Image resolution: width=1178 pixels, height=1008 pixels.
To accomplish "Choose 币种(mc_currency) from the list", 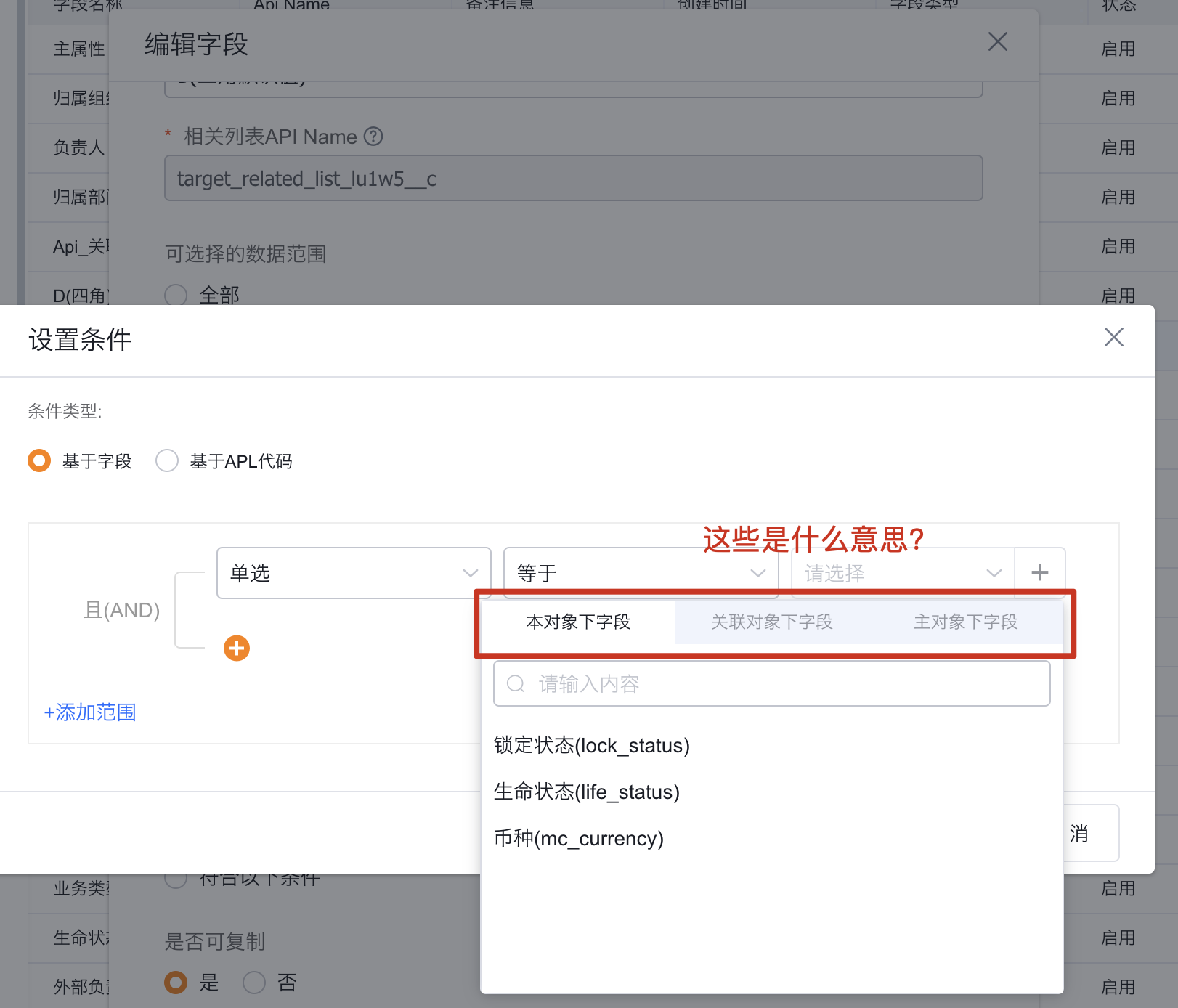I will (x=579, y=838).
